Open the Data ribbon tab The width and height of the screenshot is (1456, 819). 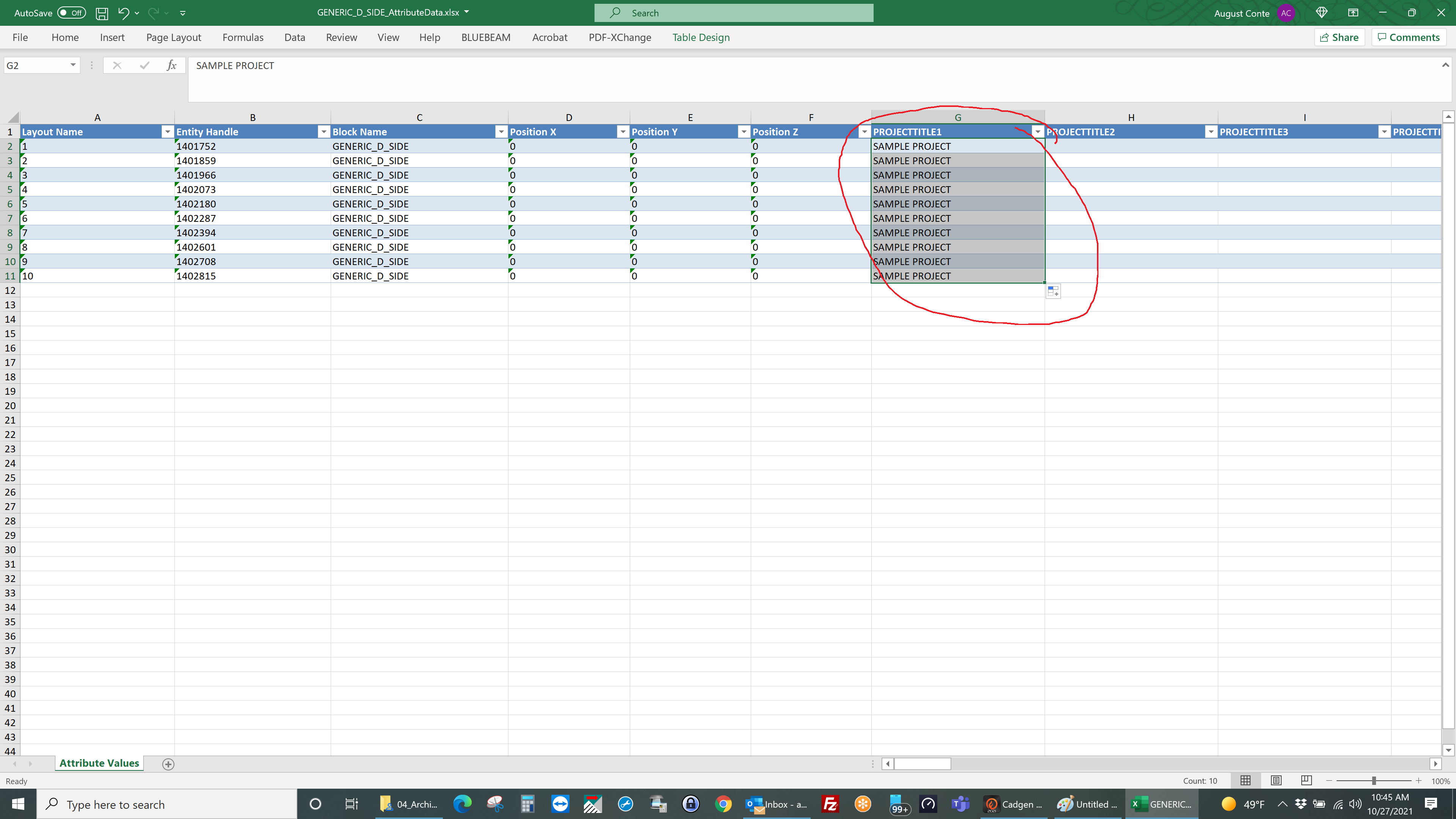(x=295, y=37)
